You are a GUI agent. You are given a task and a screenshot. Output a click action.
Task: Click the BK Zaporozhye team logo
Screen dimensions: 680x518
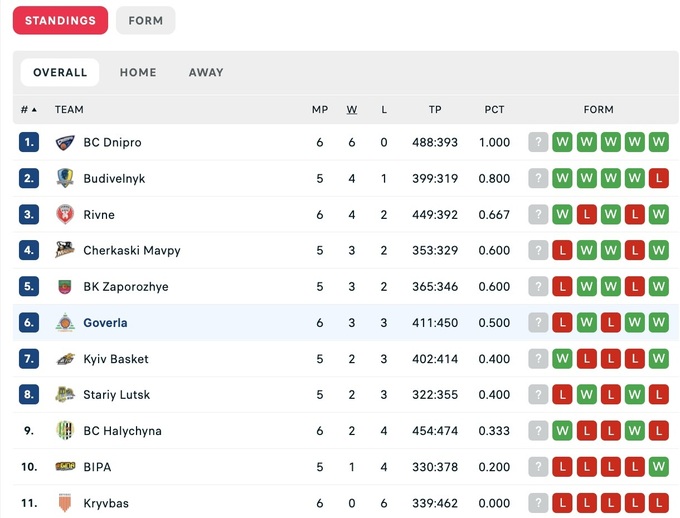(x=65, y=287)
